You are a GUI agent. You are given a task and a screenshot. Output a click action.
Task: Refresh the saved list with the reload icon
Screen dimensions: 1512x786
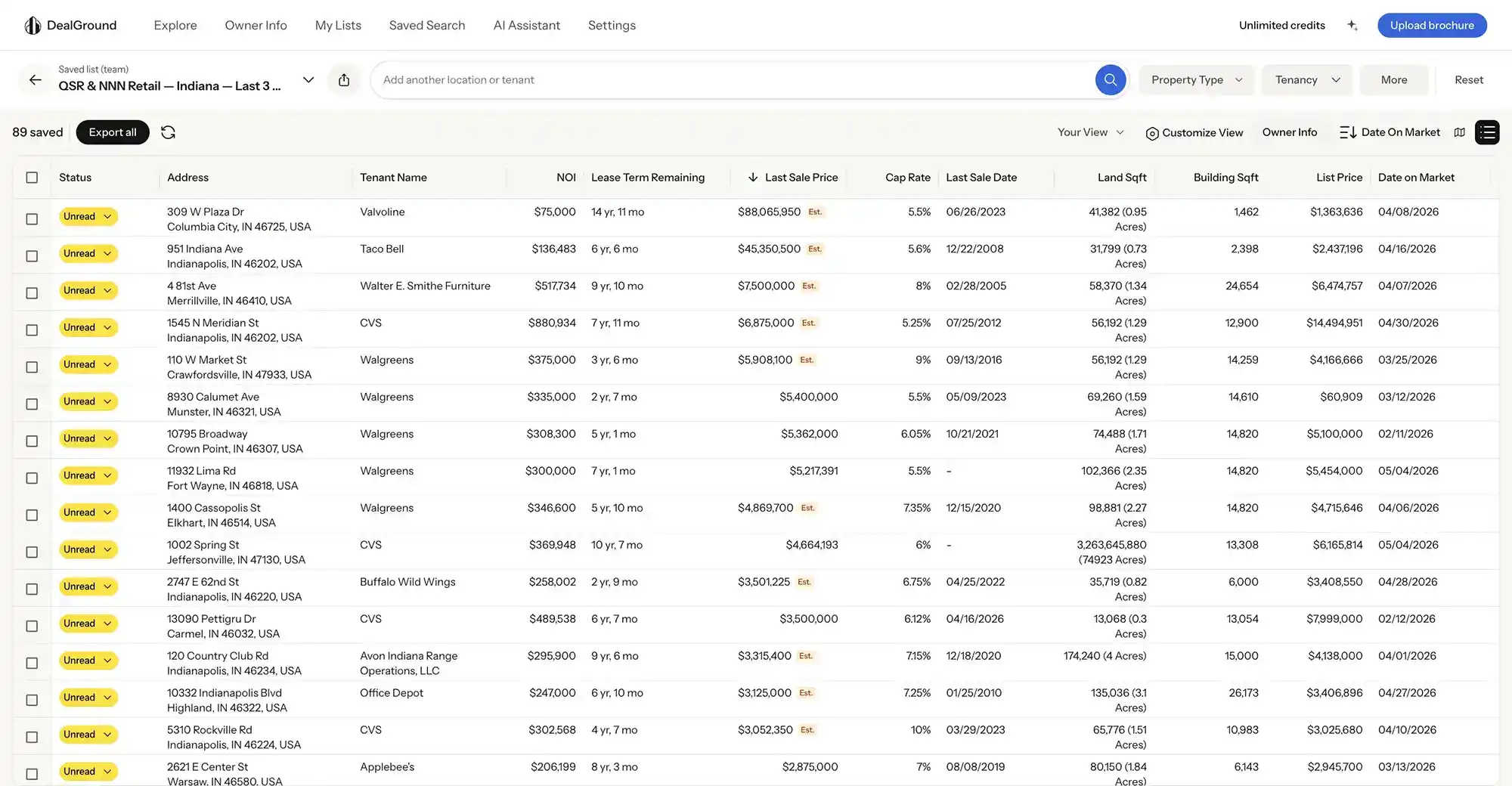168,132
